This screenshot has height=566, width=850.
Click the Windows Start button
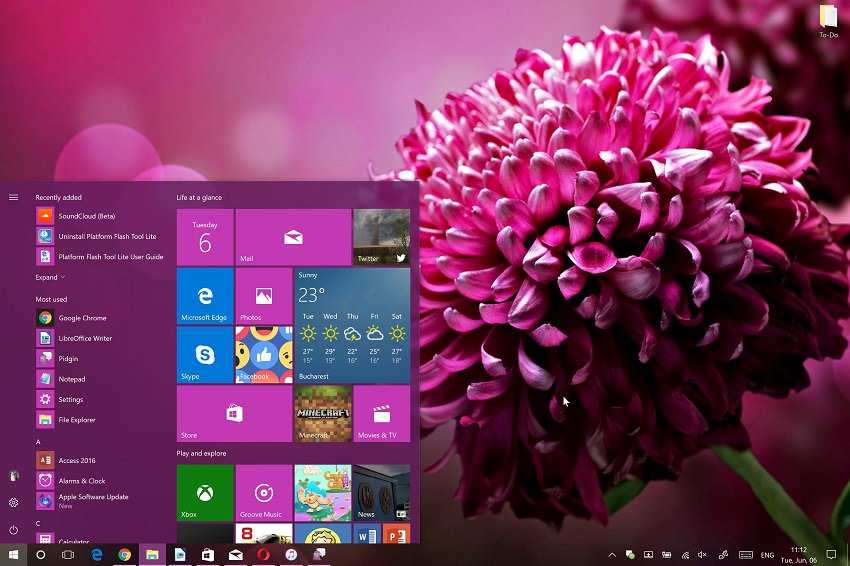point(14,554)
